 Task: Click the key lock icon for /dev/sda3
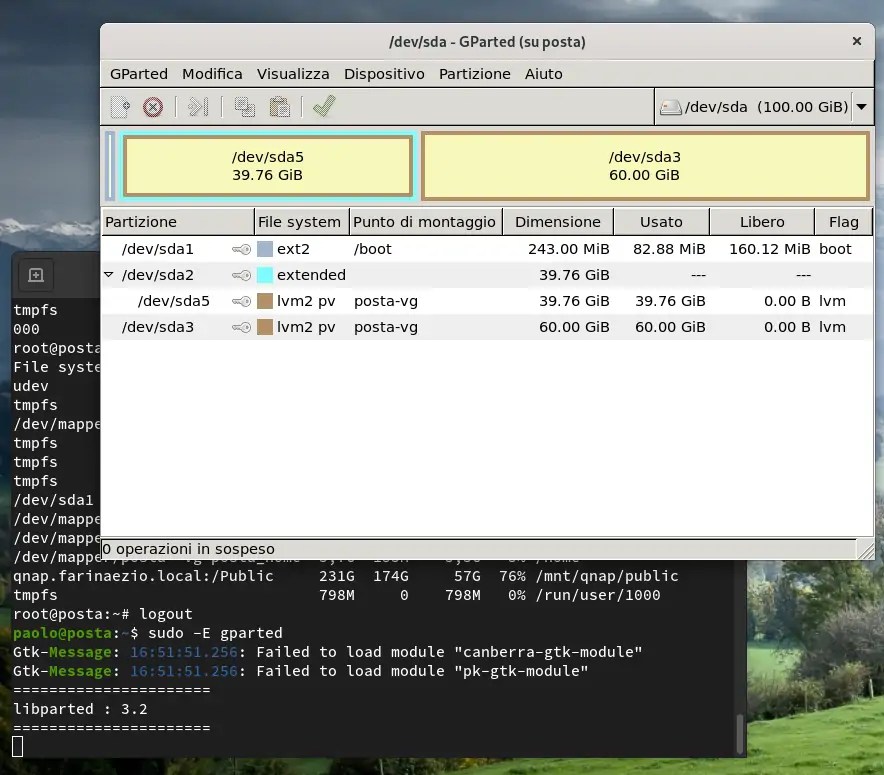click(x=241, y=327)
